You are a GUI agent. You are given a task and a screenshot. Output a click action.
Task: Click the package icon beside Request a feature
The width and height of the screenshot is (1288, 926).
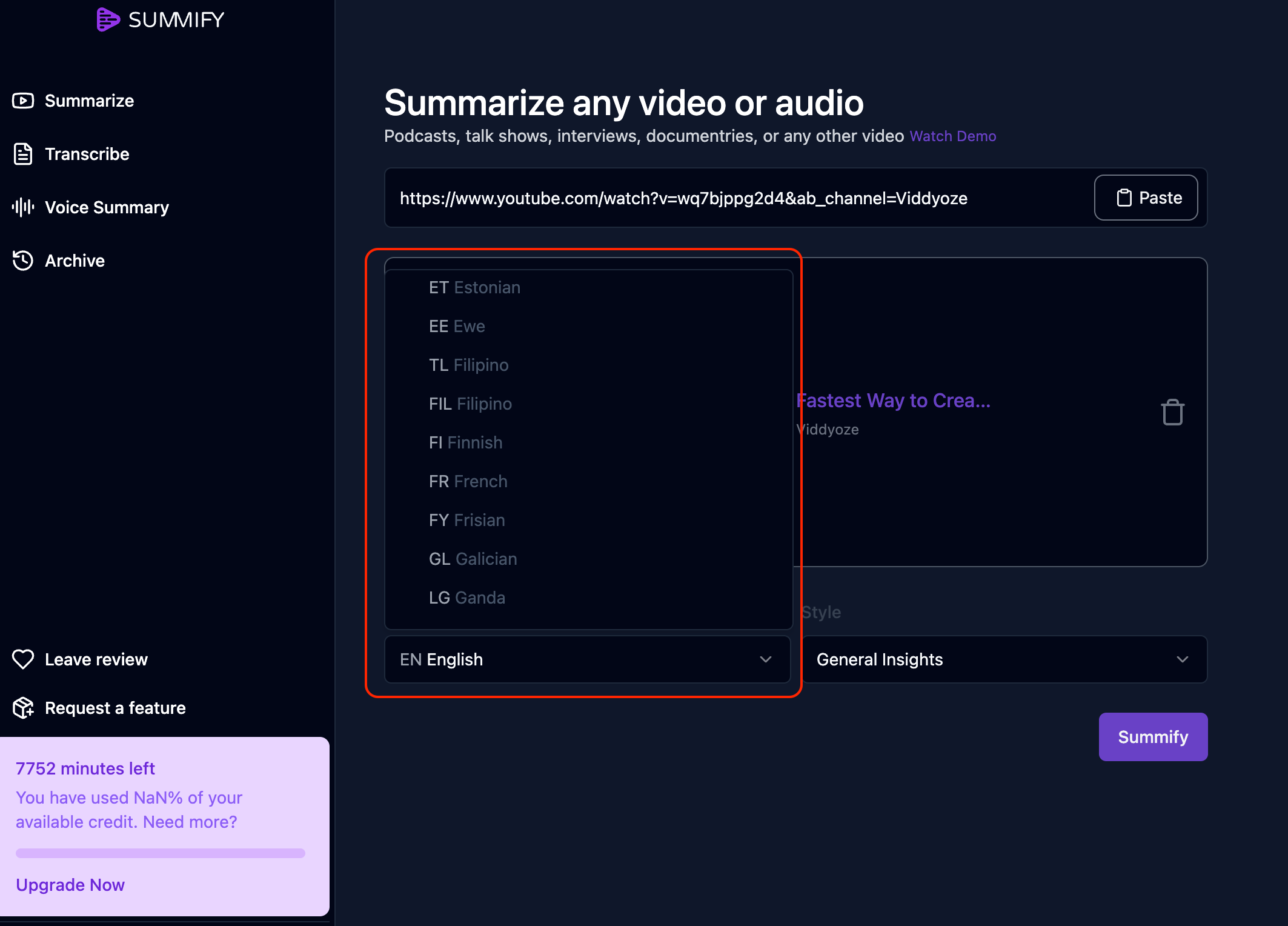click(23, 708)
